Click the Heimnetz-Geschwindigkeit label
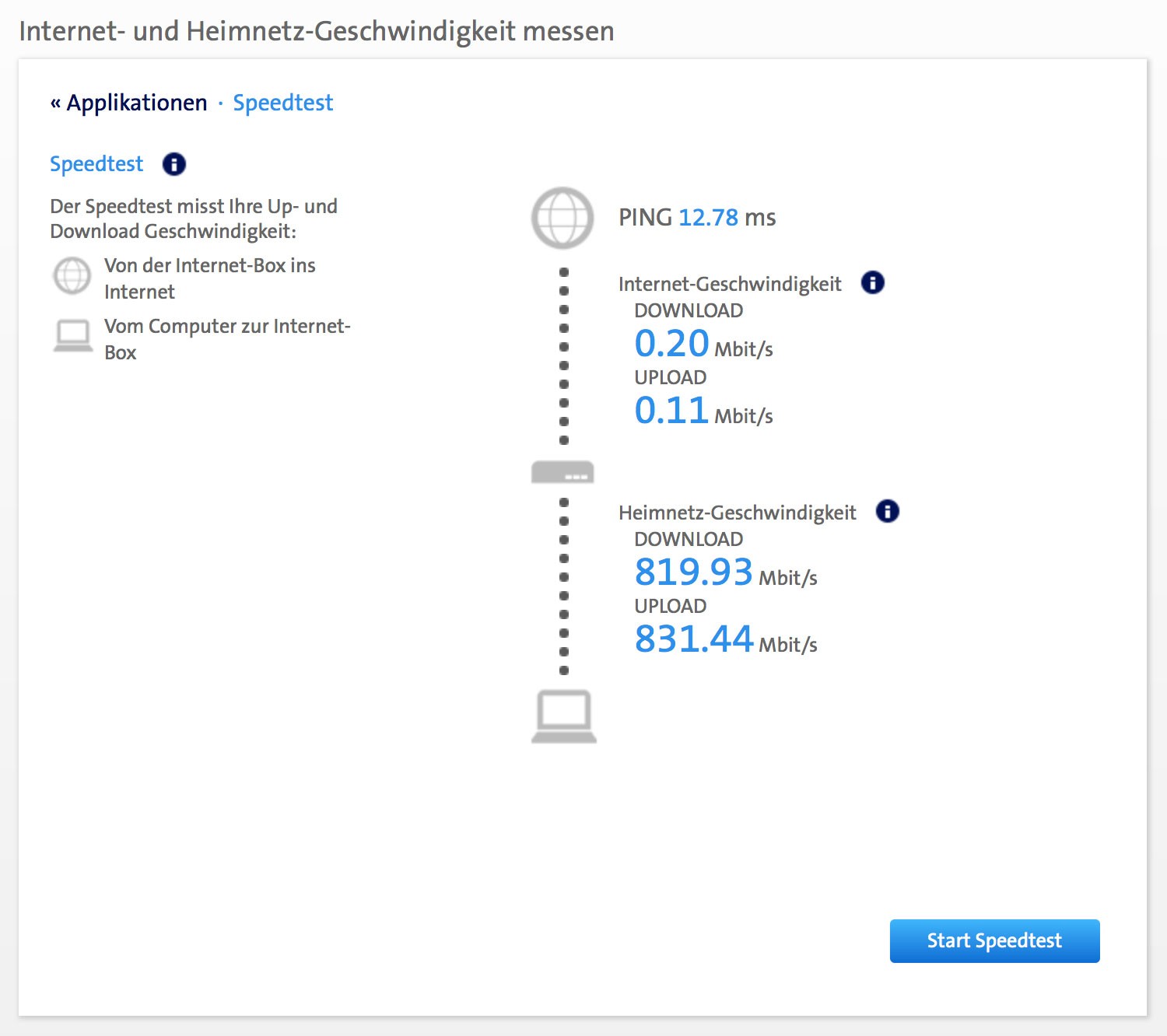Viewport: 1167px width, 1036px height. [x=737, y=512]
